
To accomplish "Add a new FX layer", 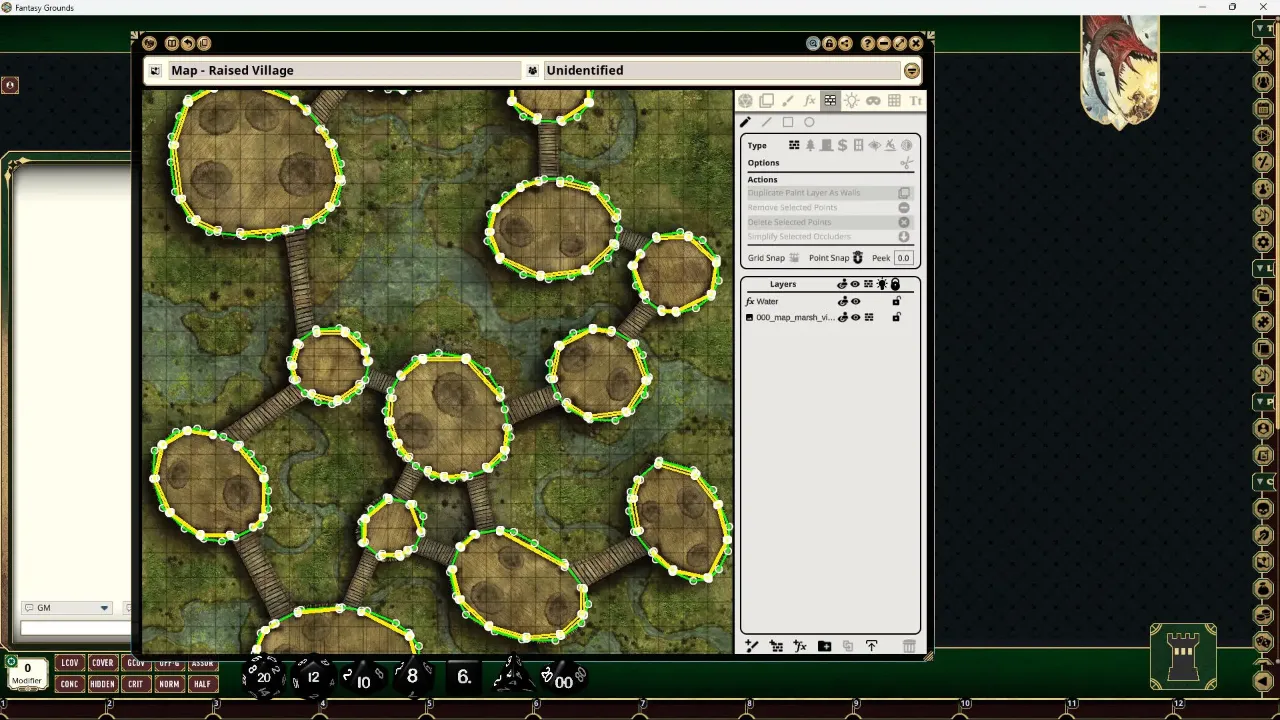I will click(x=800, y=646).
